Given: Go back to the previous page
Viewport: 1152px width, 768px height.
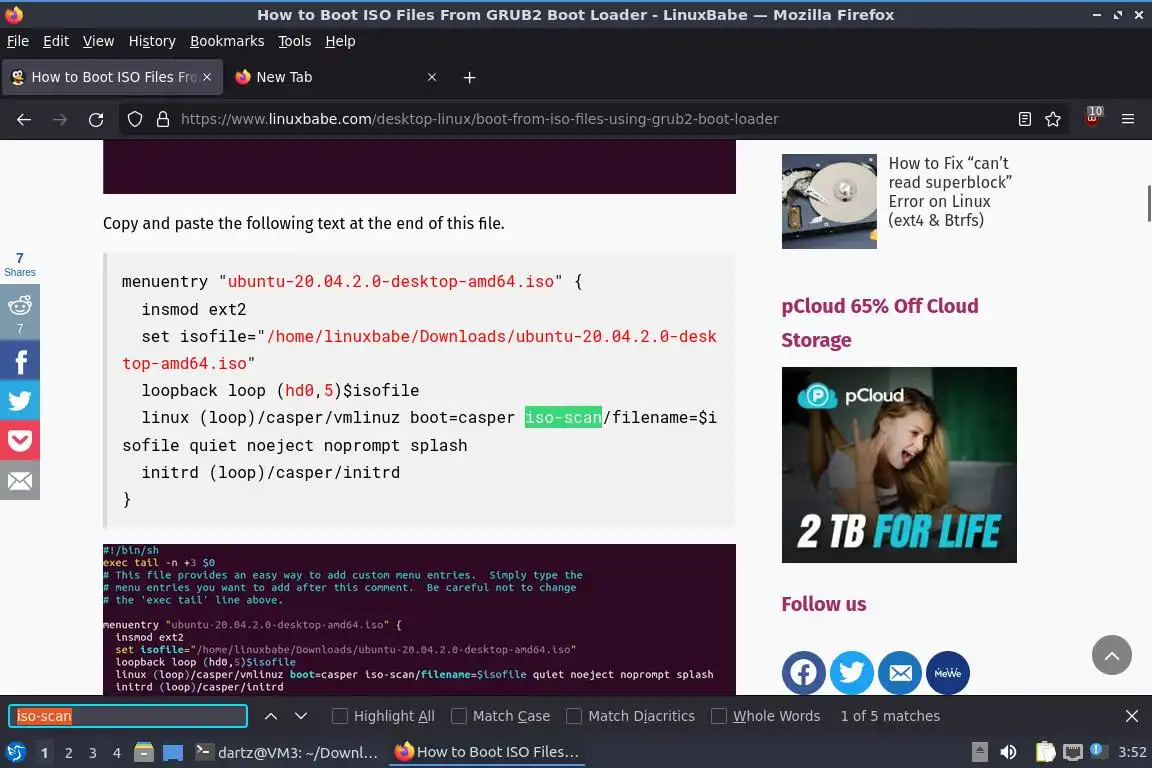Looking at the screenshot, I should 24,119.
